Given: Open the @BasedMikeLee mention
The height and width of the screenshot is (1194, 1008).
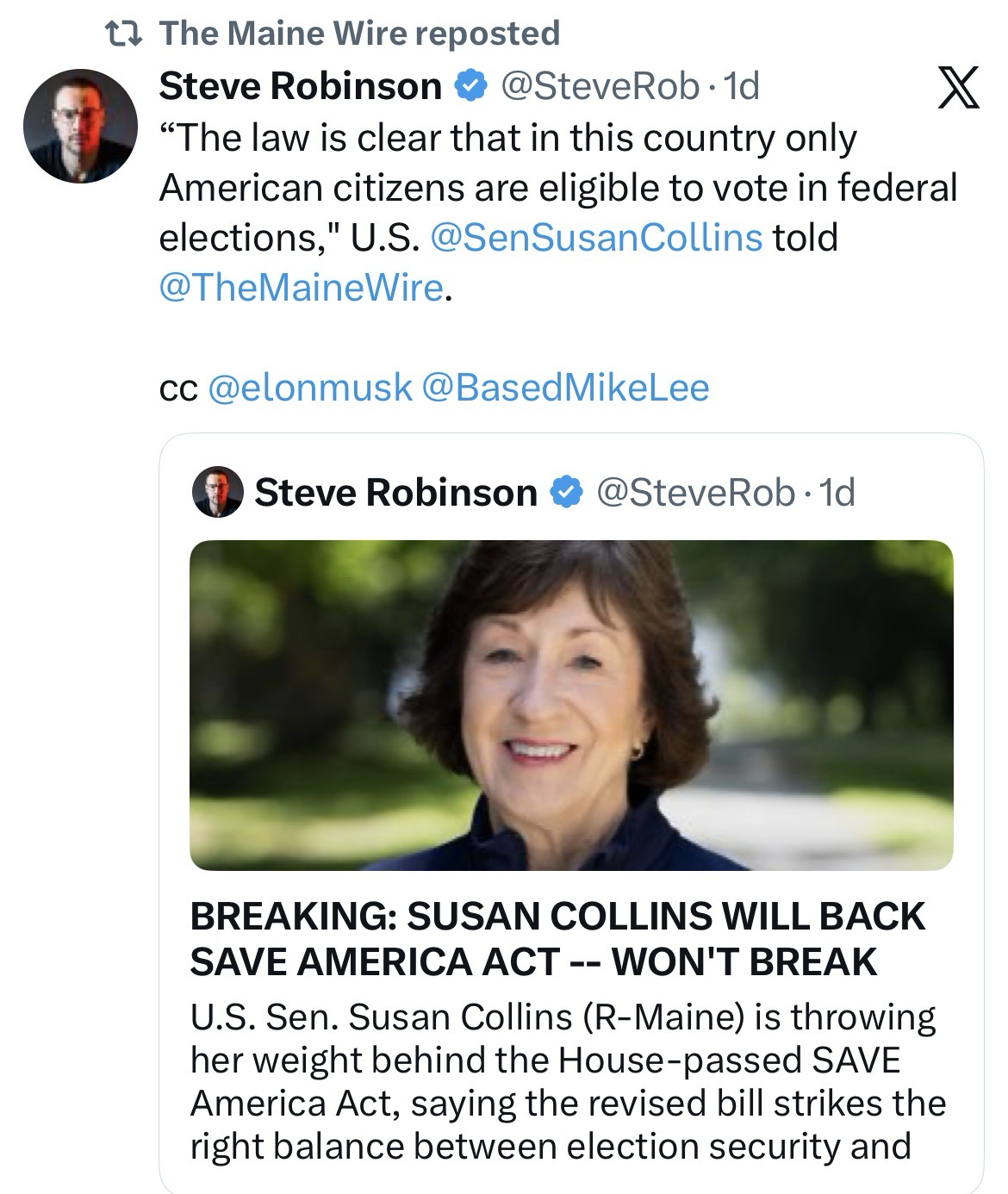Looking at the screenshot, I should point(565,387).
